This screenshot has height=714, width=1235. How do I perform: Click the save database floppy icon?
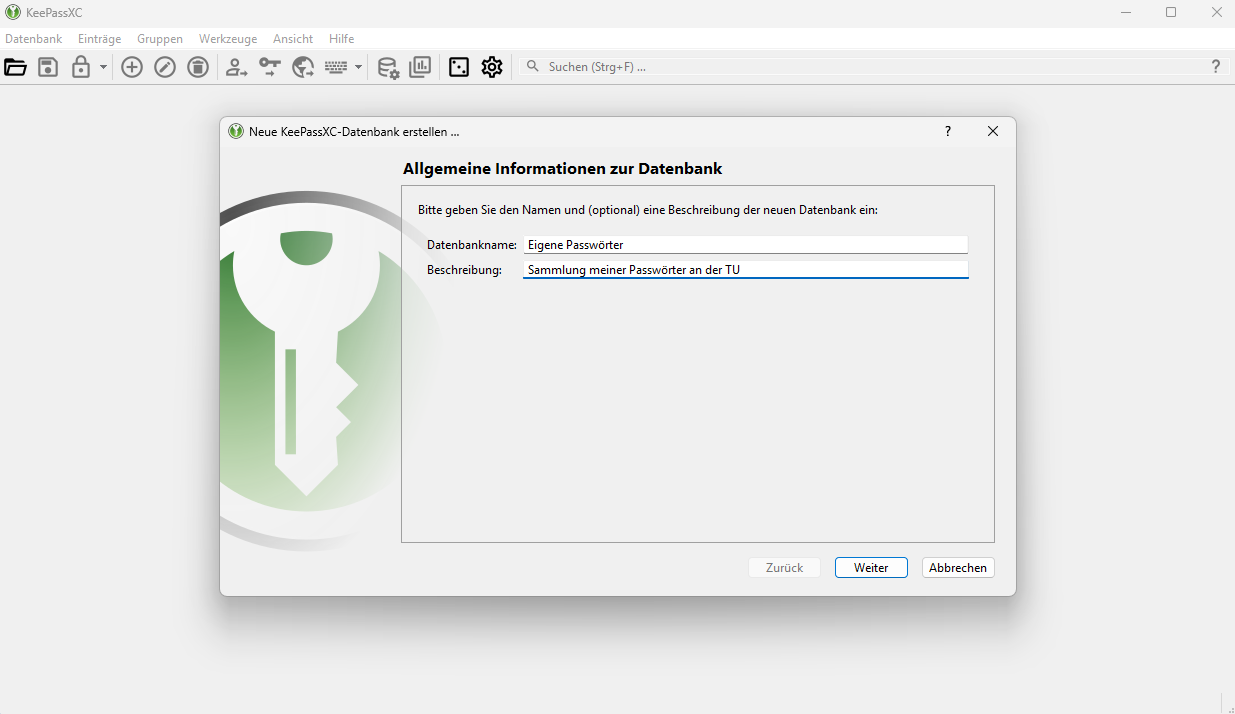48,67
